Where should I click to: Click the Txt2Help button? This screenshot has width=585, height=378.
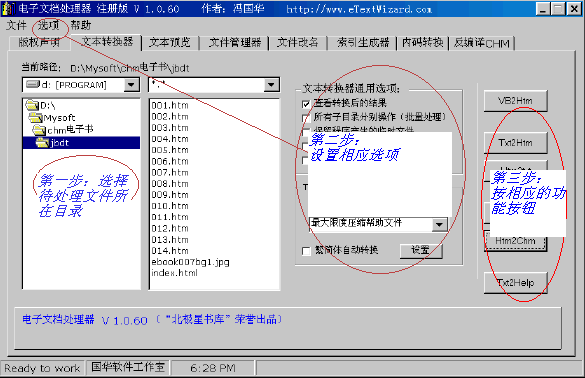[x=515, y=283]
